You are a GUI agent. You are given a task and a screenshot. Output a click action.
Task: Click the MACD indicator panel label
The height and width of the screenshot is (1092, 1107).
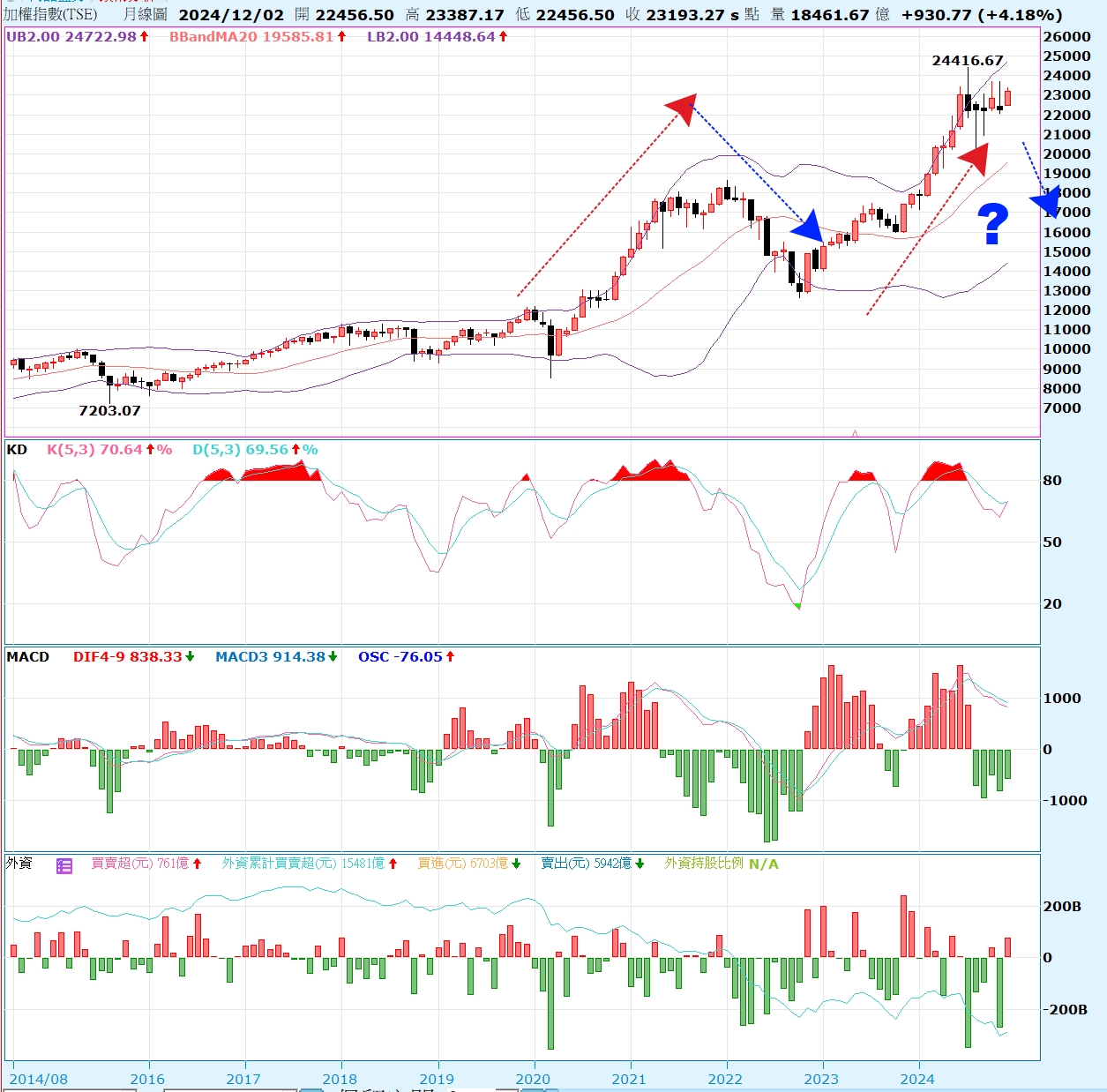28,657
